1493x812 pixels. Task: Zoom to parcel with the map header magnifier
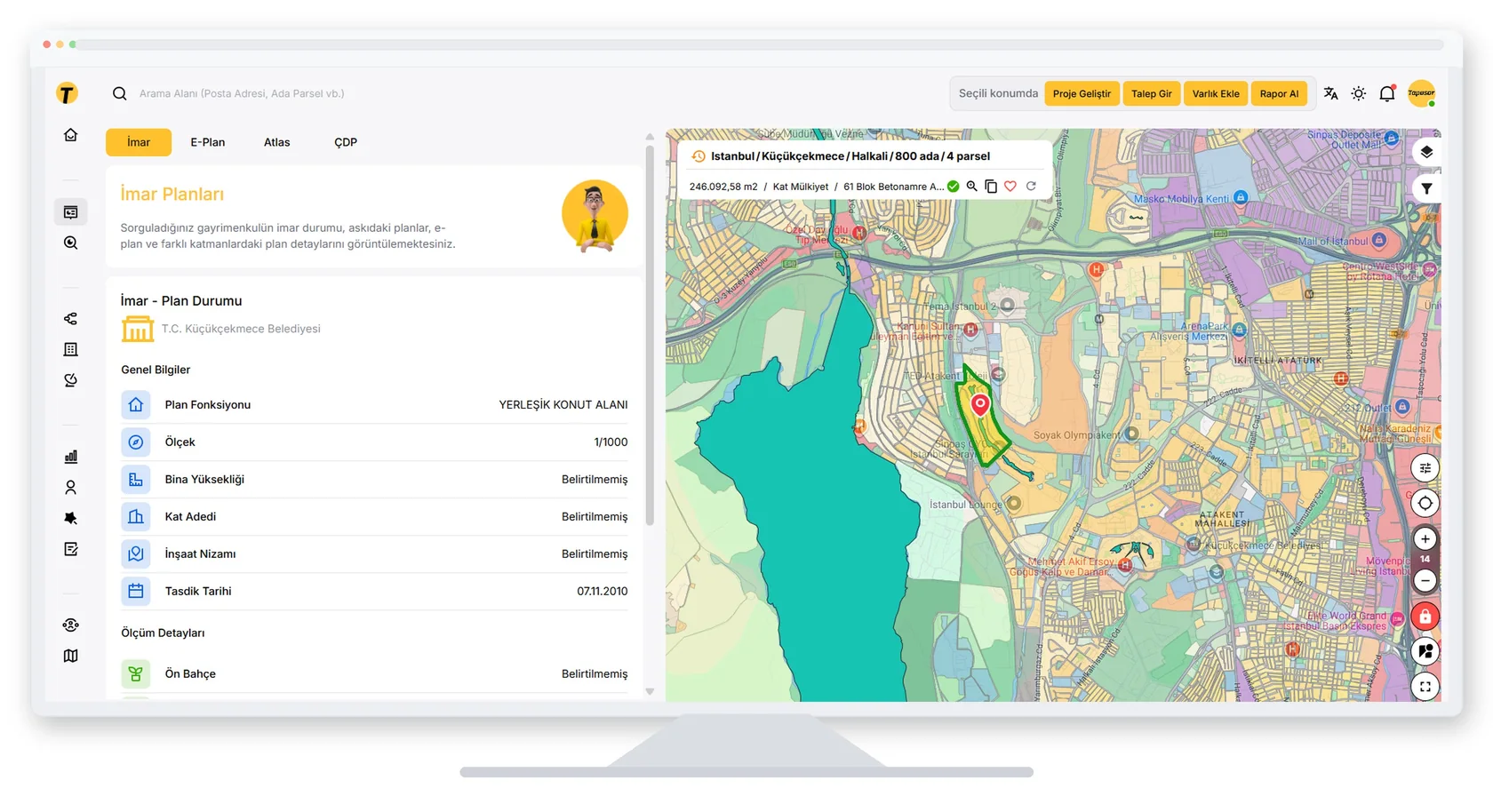coord(972,187)
